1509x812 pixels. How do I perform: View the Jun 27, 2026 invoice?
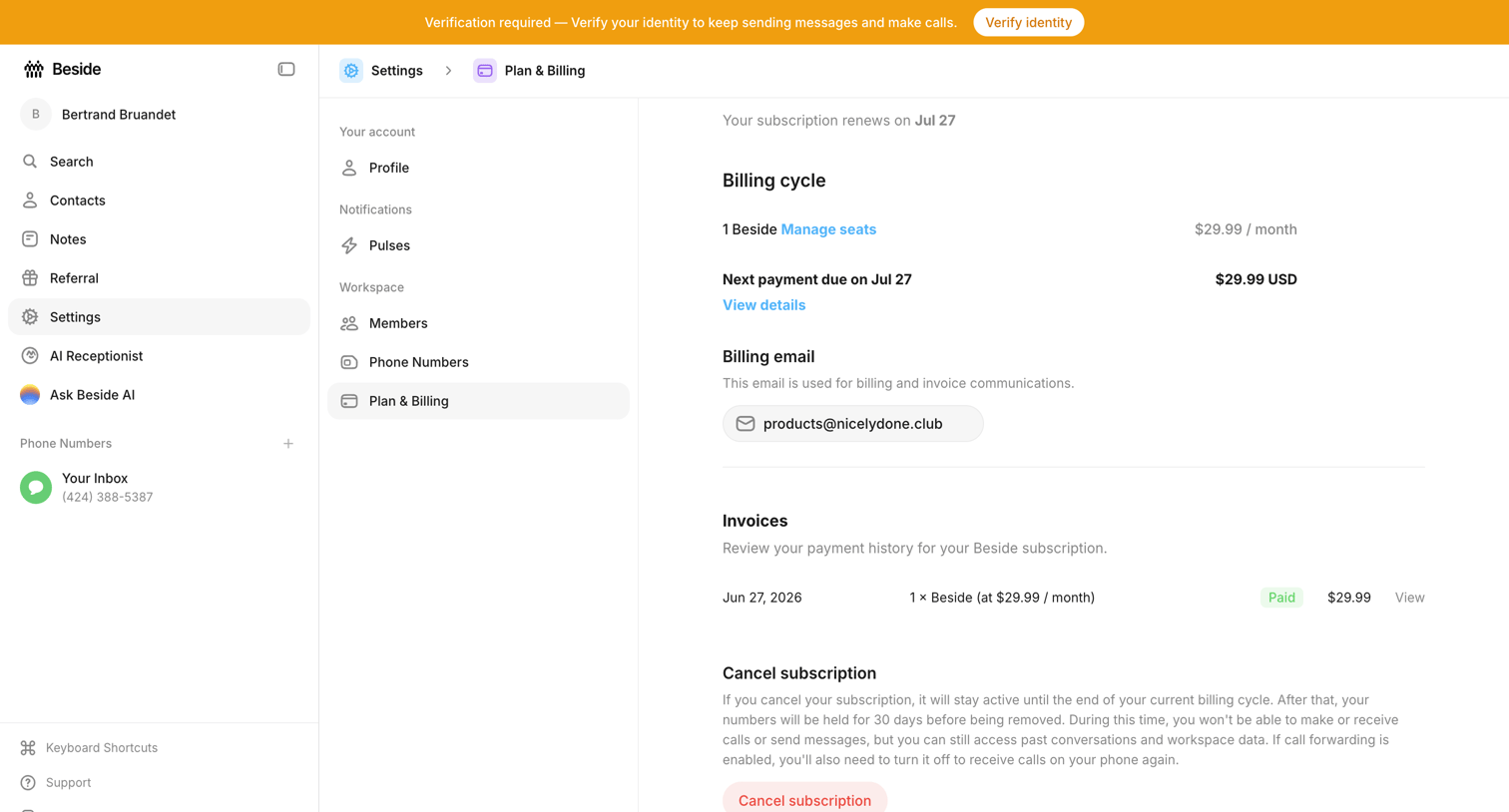1409,598
